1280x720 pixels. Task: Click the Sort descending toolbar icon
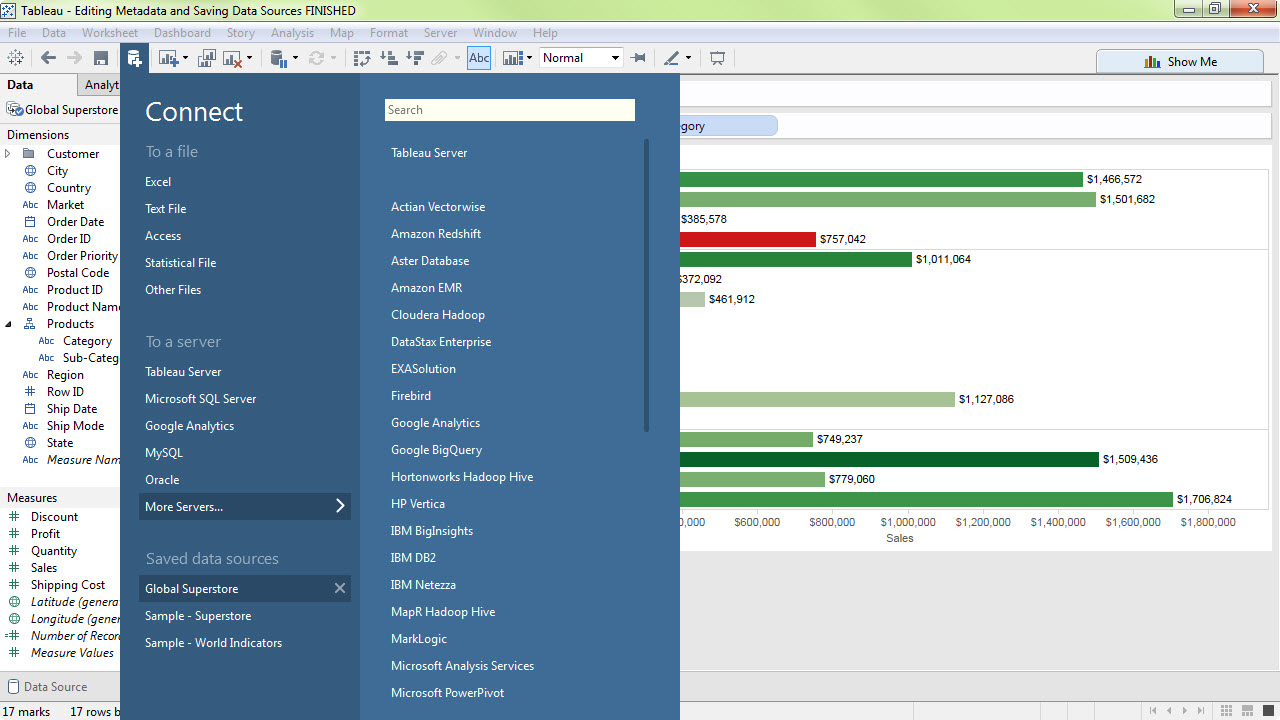415,58
